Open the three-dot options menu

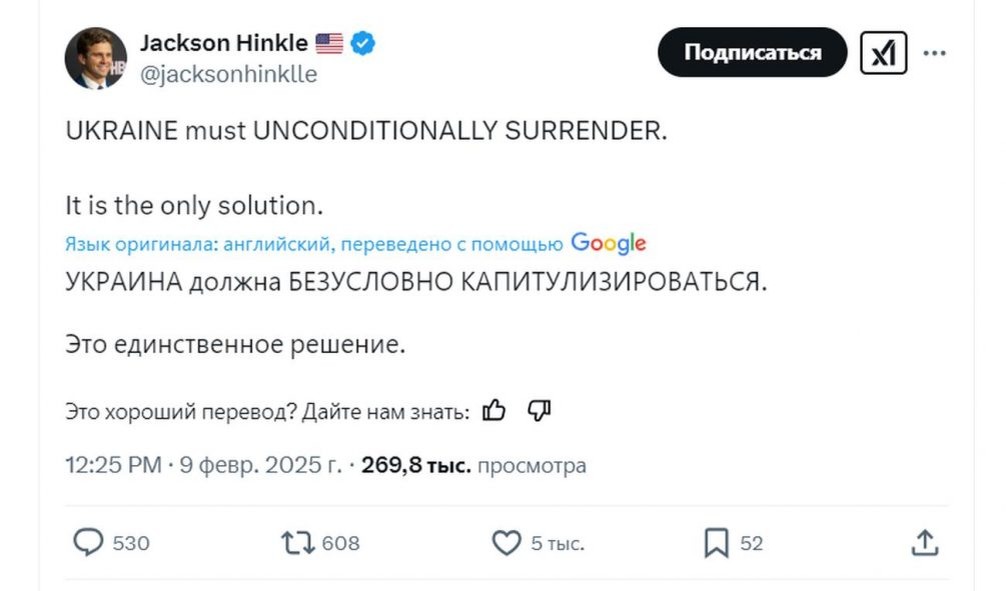[x=935, y=53]
